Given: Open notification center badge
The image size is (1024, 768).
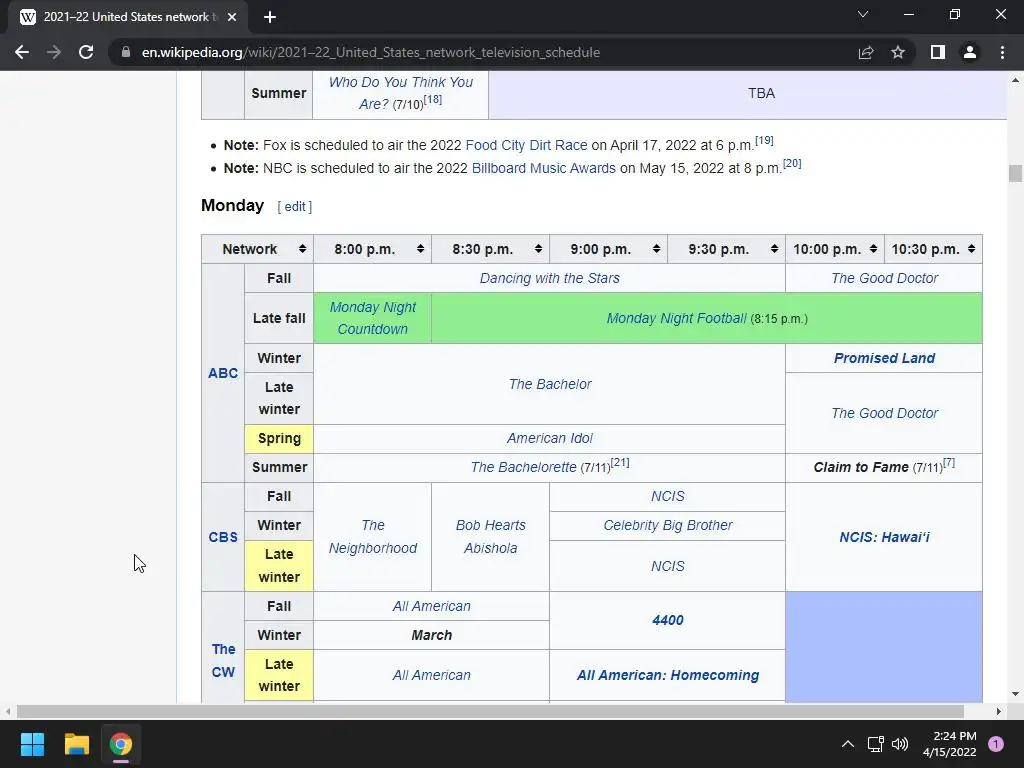Looking at the screenshot, I should [996, 744].
